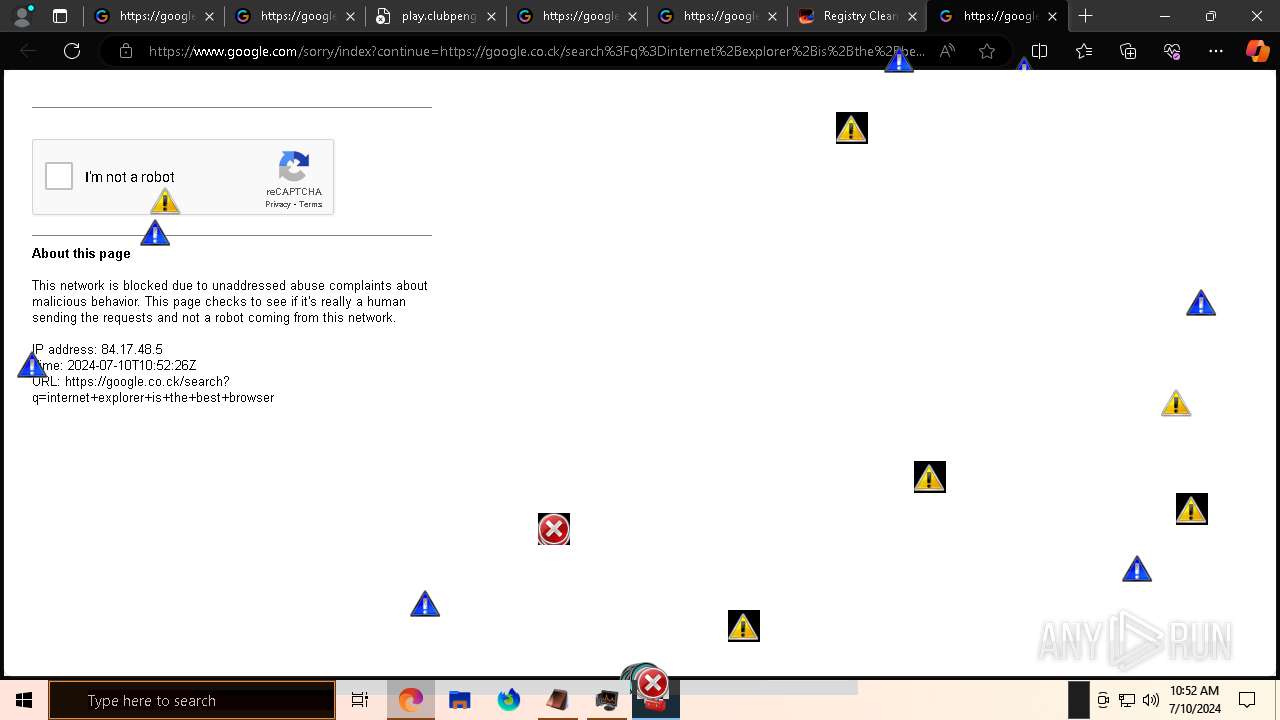This screenshot has height=720, width=1280.
Task: View site information via the lock icon
Action: click(126, 51)
